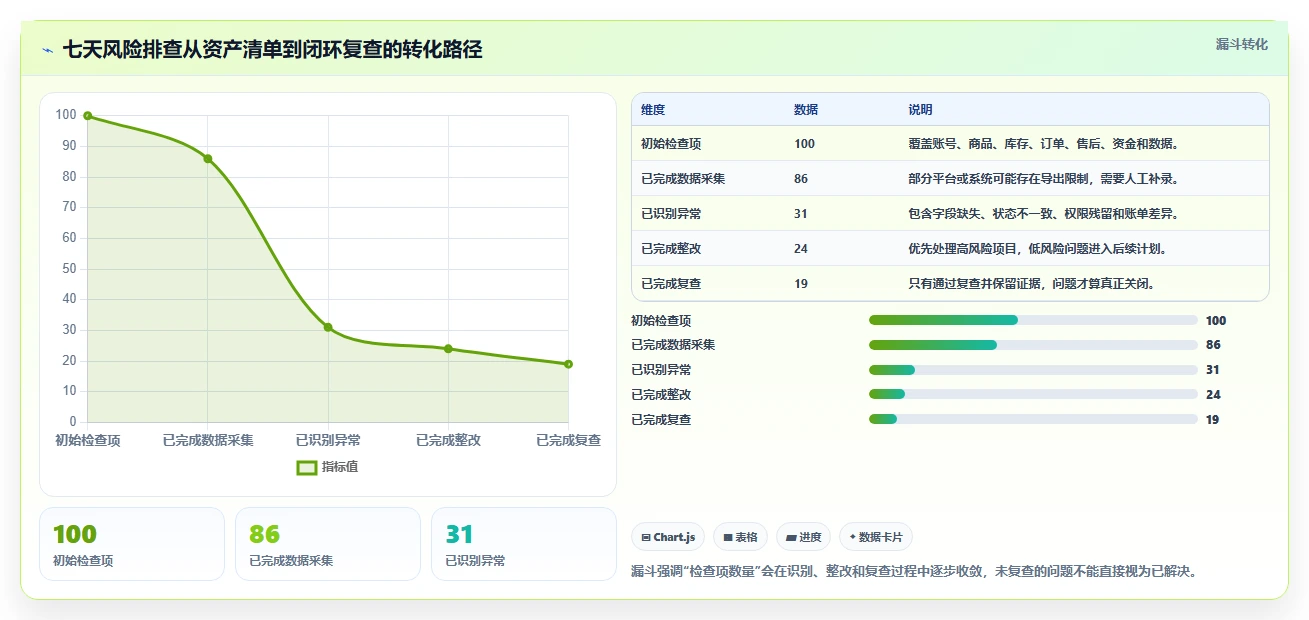Select the 初始检查项 cell in the table

pyautogui.click(x=671, y=144)
